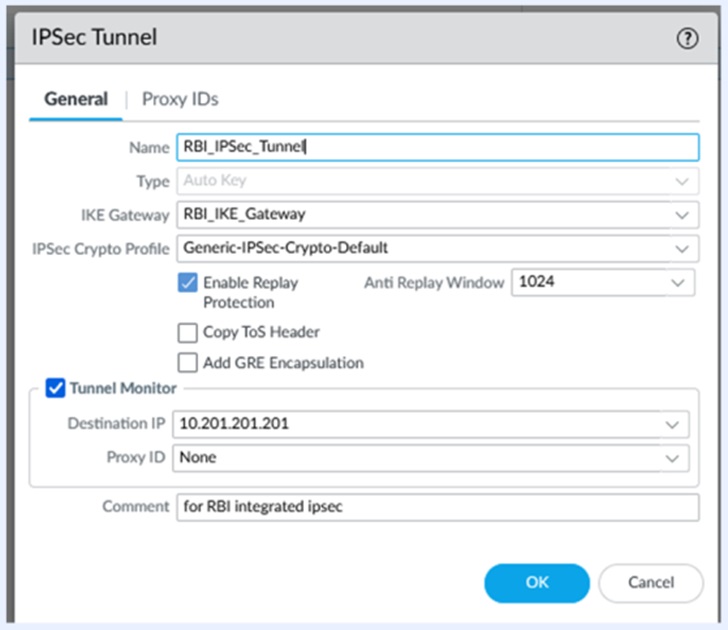Click the Name field containing RBI_IPSec_Tunnel
The image size is (728, 630).
click(436, 147)
